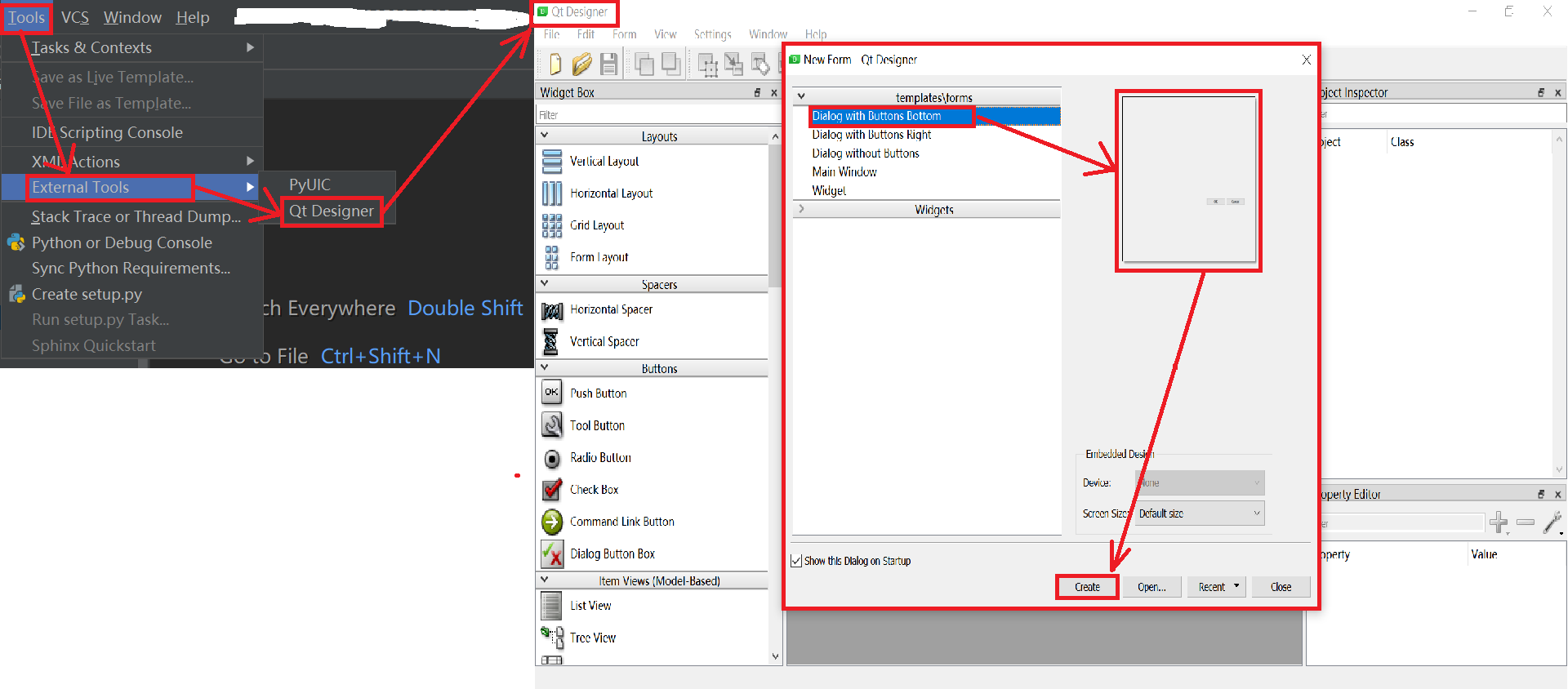Select Widget template
Viewport: 1568px width, 689px height.
click(x=829, y=191)
